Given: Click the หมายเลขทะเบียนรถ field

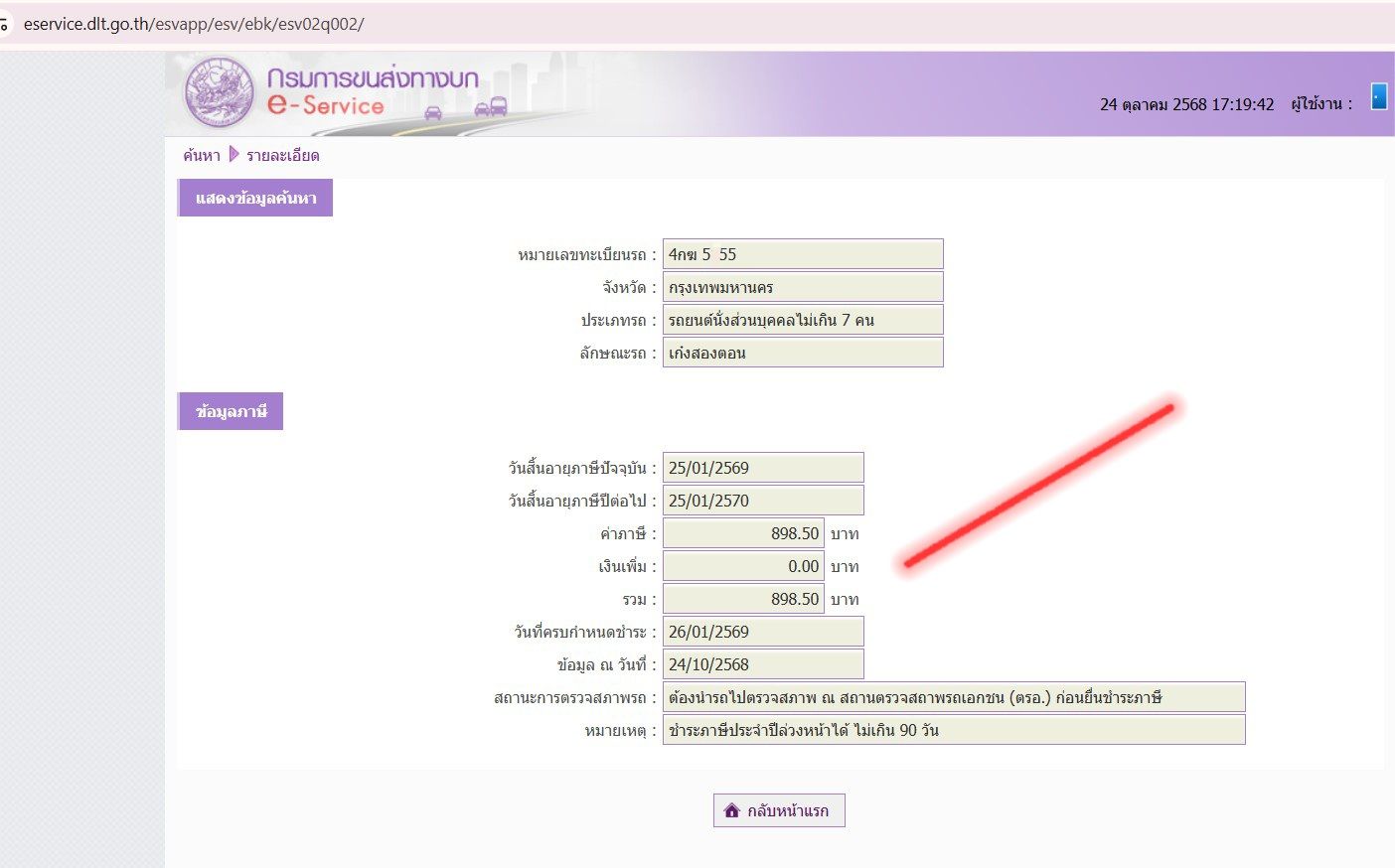Looking at the screenshot, I should [x=802, y=254].
